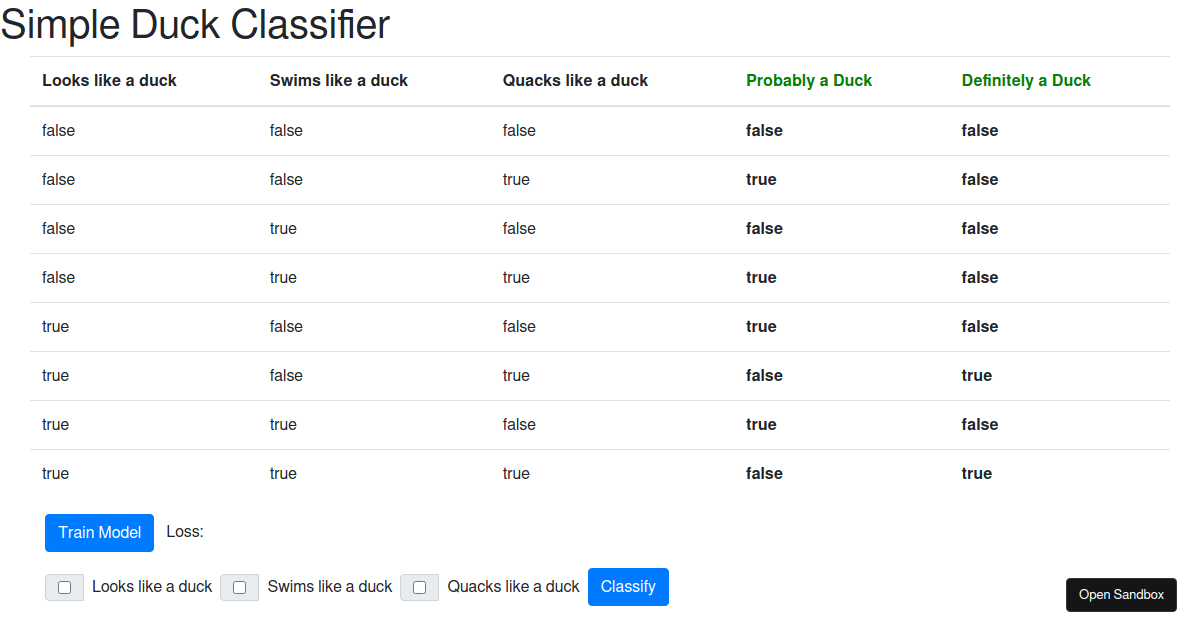Click the green 'Probably a Duck' header
This screenshot has width=1200, height=630.
click(809, 80)
